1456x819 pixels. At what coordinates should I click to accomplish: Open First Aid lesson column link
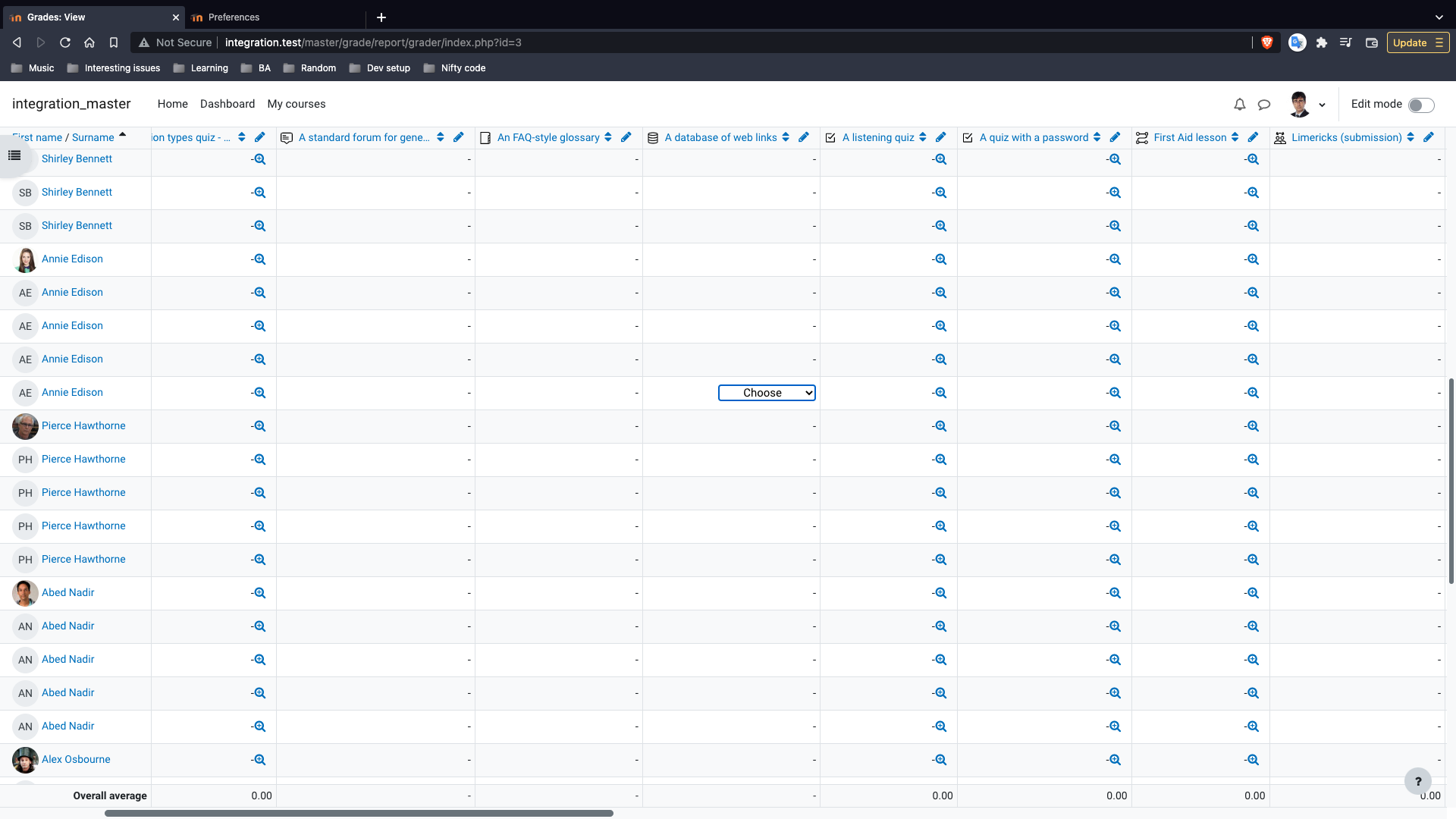(1190, 137)
